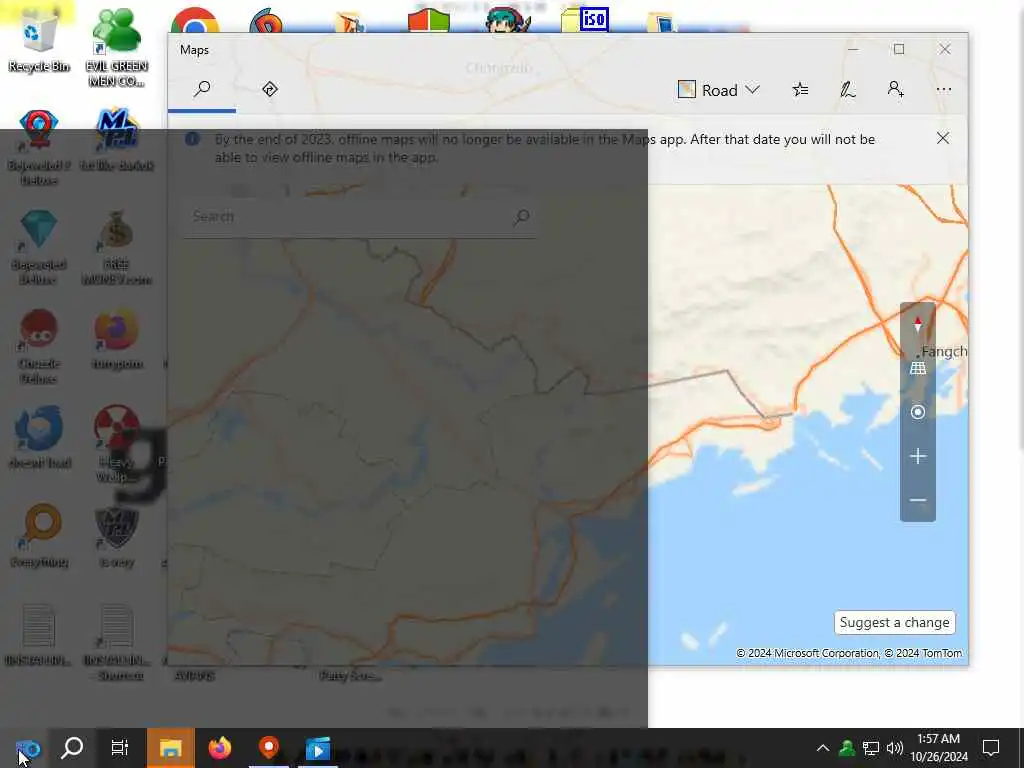The image size is (1024, 768).
Task: Open Movies & TV taskbar icon
Action: [x=318, y=748]
